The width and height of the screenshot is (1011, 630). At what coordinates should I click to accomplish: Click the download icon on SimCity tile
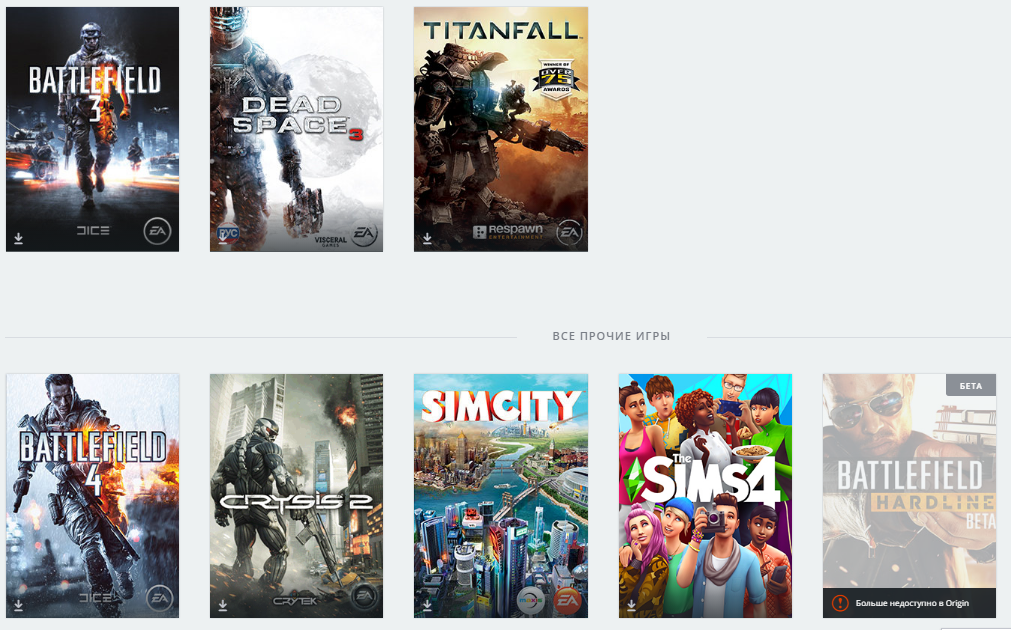(x=427, y=605)
